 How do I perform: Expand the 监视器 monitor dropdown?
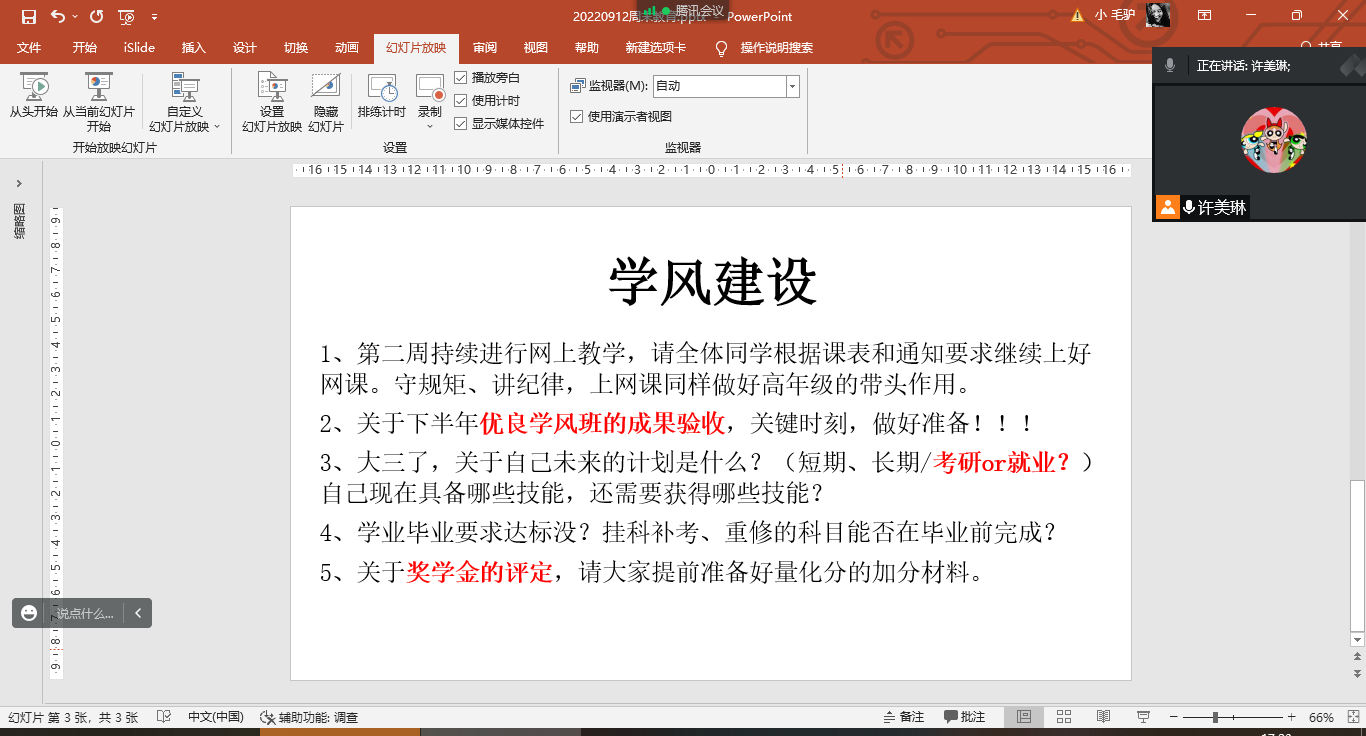pos(792,86)
